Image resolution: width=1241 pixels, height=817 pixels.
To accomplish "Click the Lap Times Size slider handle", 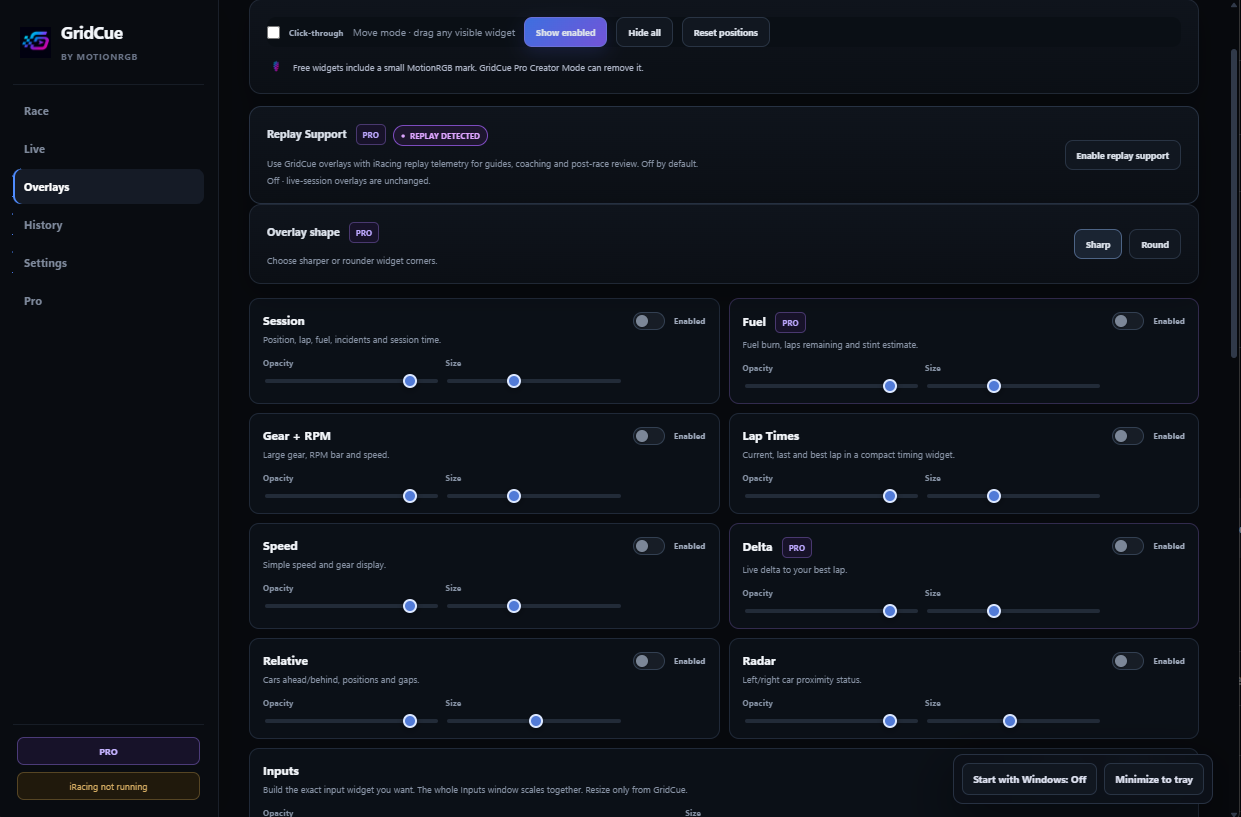I will (994, 496).
